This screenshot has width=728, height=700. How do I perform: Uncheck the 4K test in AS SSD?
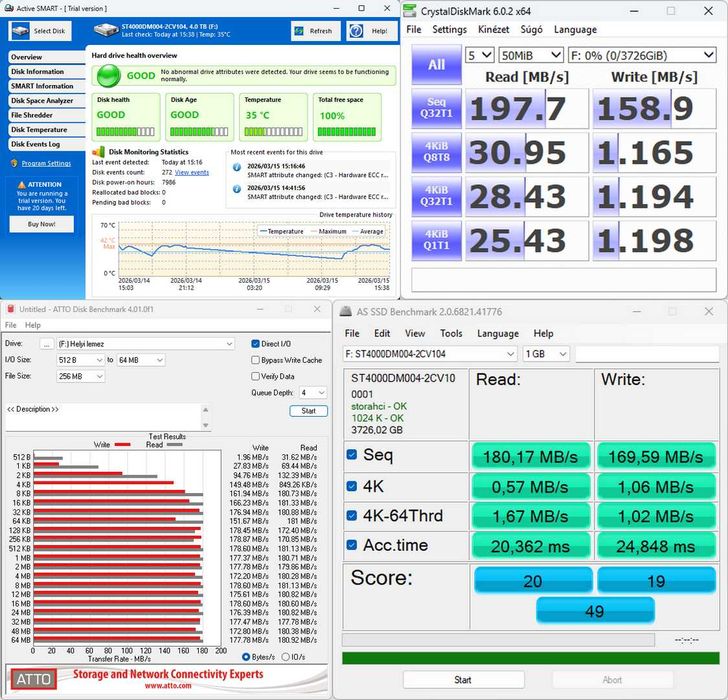[x=351, y=486]
